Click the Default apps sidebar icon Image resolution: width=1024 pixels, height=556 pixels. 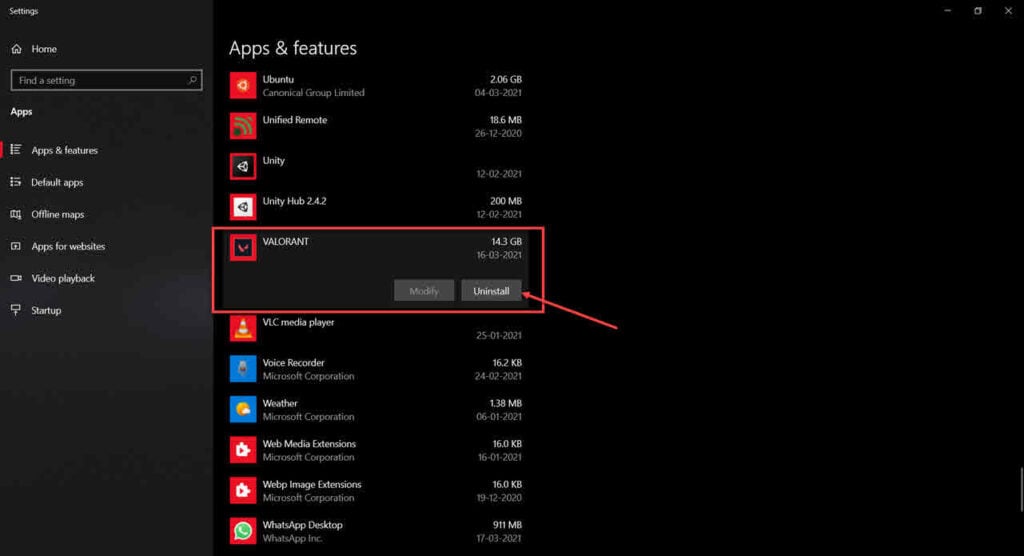pos(16,182)
